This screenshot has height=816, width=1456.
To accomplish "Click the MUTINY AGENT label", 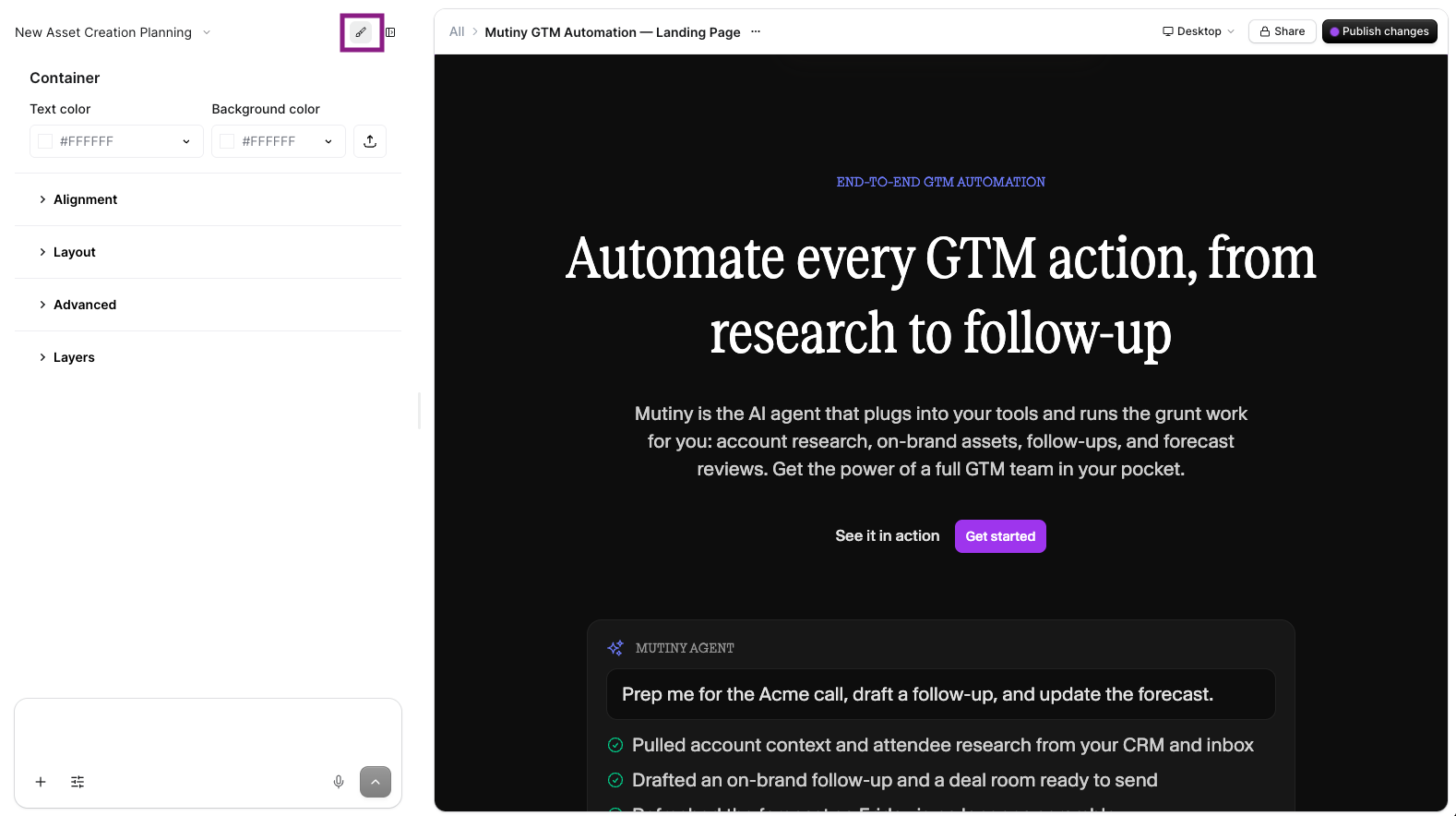I will tap(685, 648).
